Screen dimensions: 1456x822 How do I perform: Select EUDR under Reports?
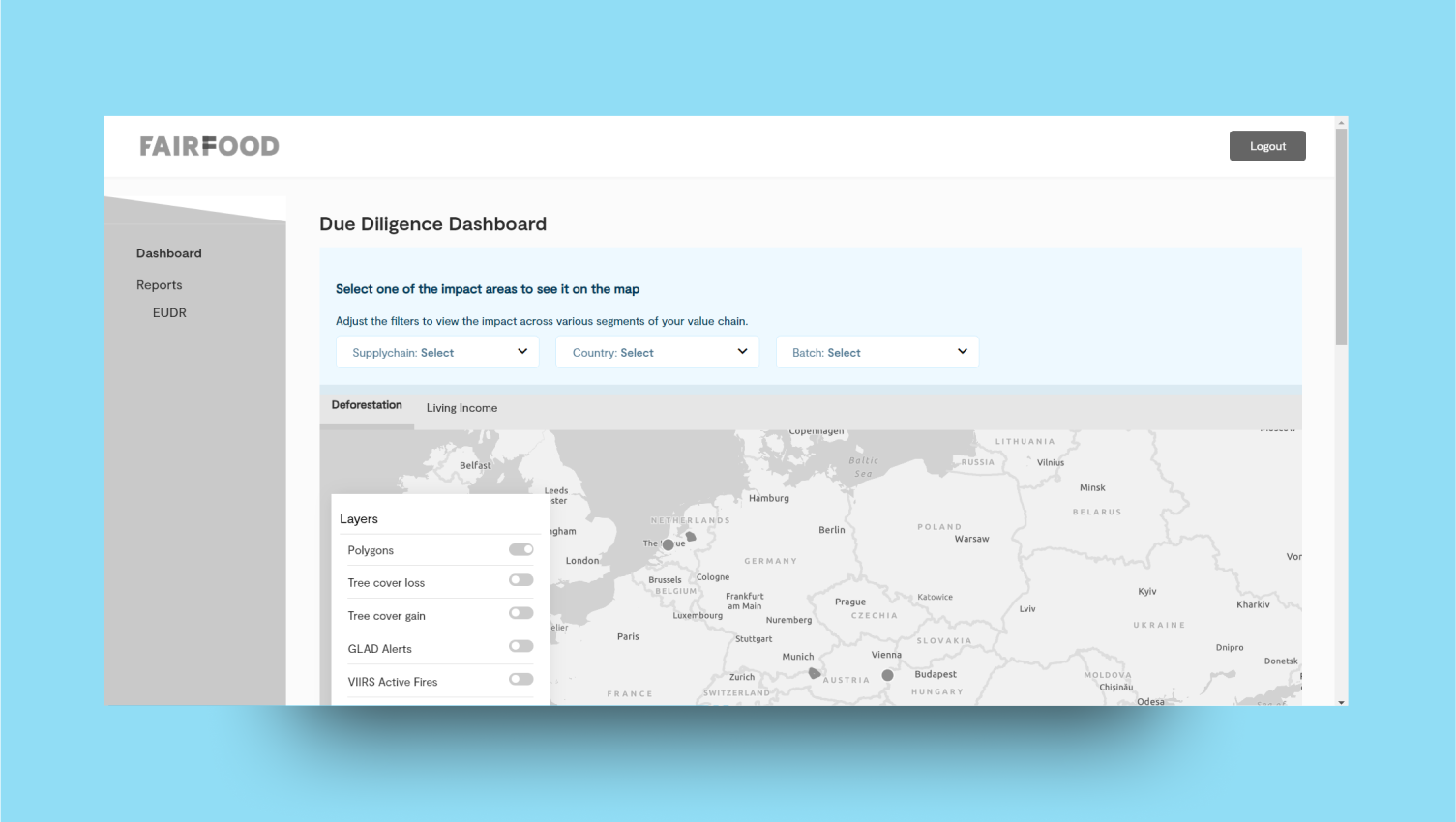pos(169,312)
